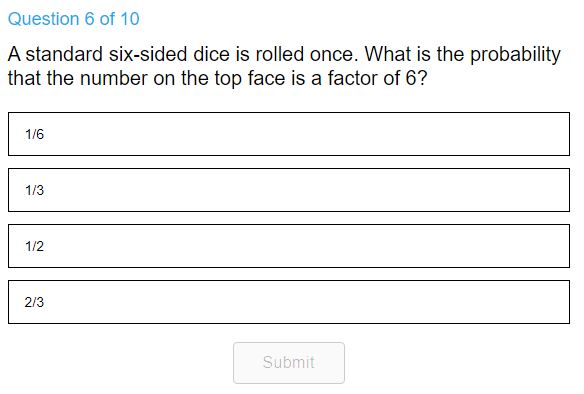Select the 1/6 answer option

click(289, 134)
